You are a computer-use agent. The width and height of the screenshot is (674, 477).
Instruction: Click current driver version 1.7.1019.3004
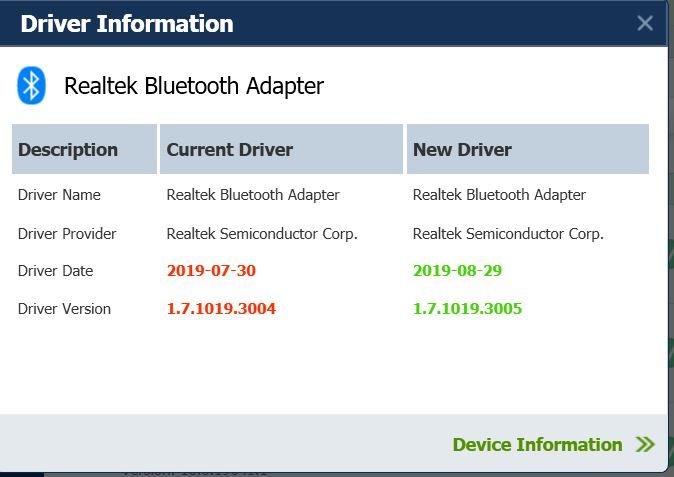[221, 309]
